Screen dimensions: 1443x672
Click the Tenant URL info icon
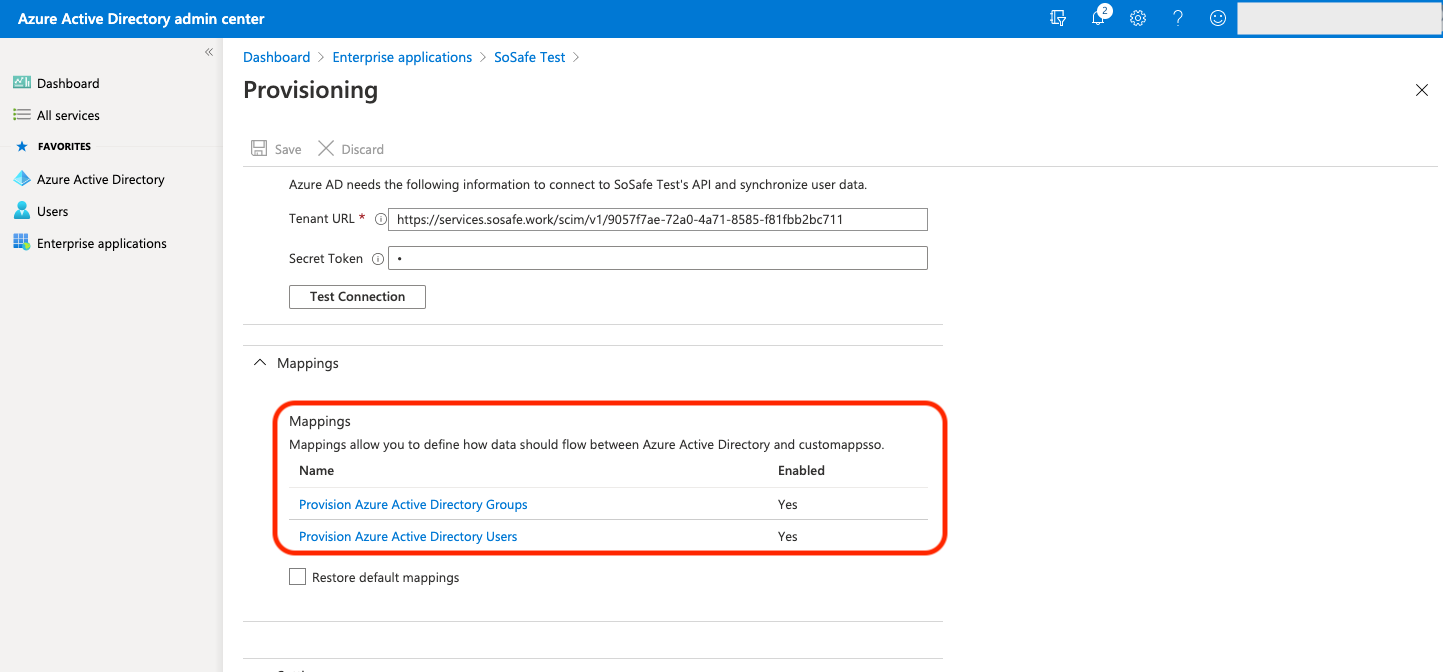[x=379, y=219]
